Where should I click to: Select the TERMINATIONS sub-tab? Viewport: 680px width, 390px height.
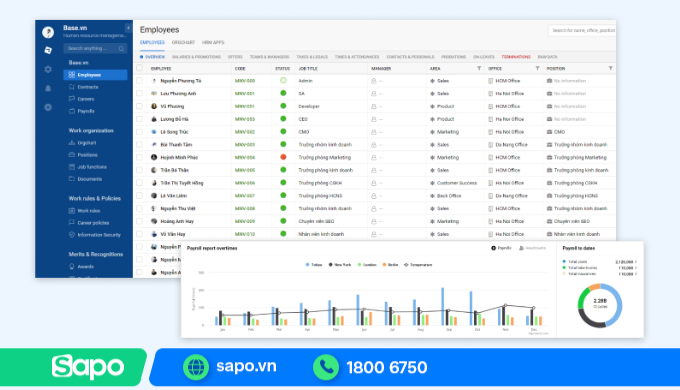pos(516,57)
